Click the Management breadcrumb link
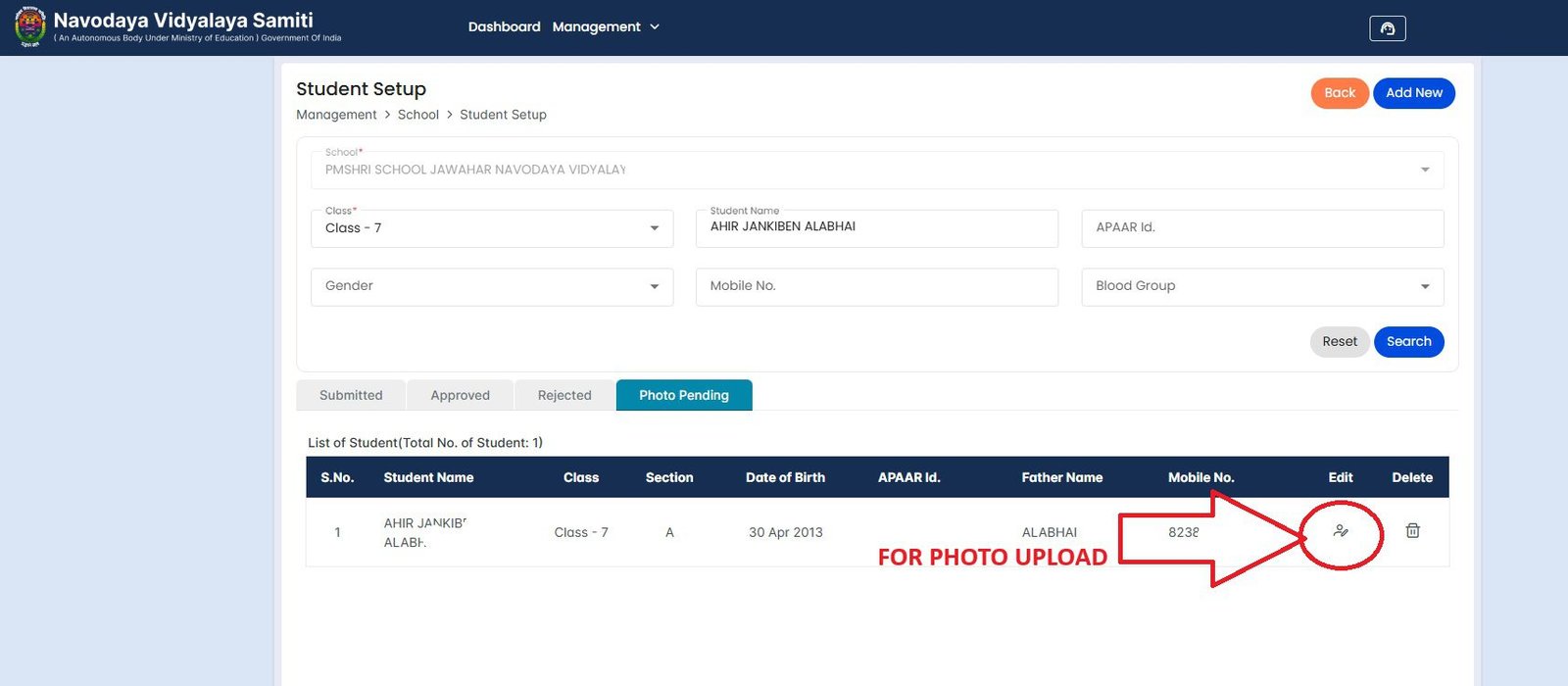The height and width of the screenshot is (686, 1568). 336,115
